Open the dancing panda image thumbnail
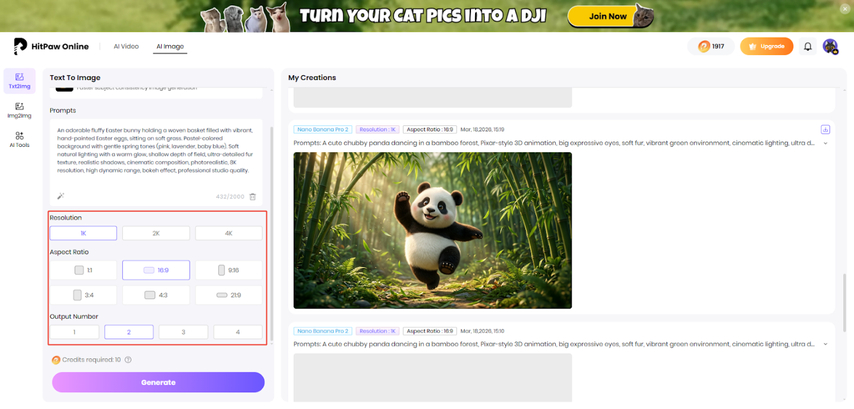Viewport: 854px width, 409px height. pos(432,230)
